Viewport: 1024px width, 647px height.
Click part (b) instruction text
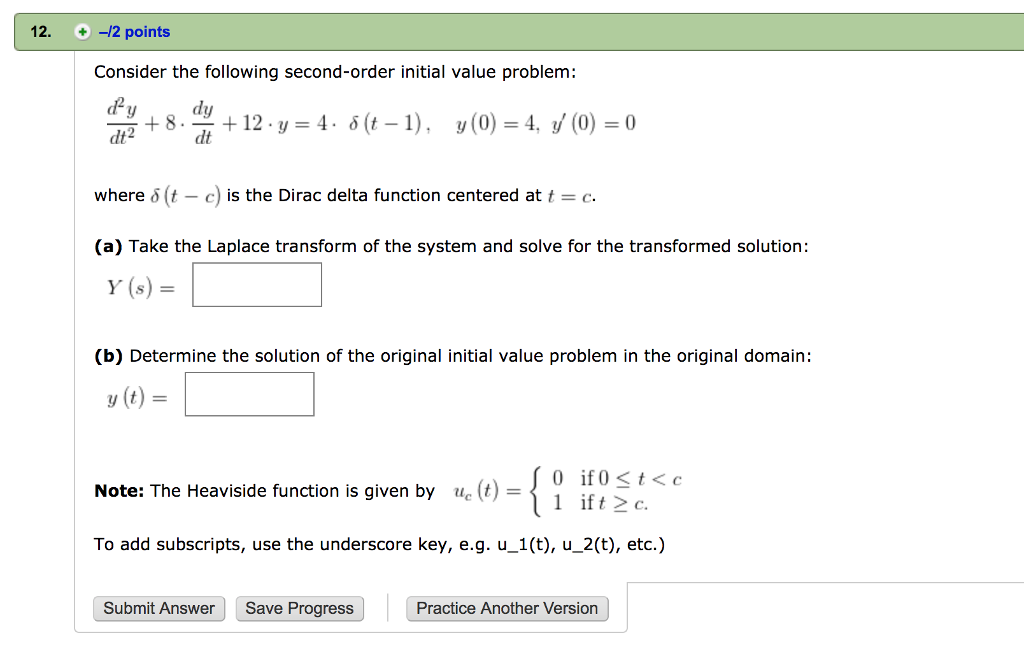coord(450,355)
